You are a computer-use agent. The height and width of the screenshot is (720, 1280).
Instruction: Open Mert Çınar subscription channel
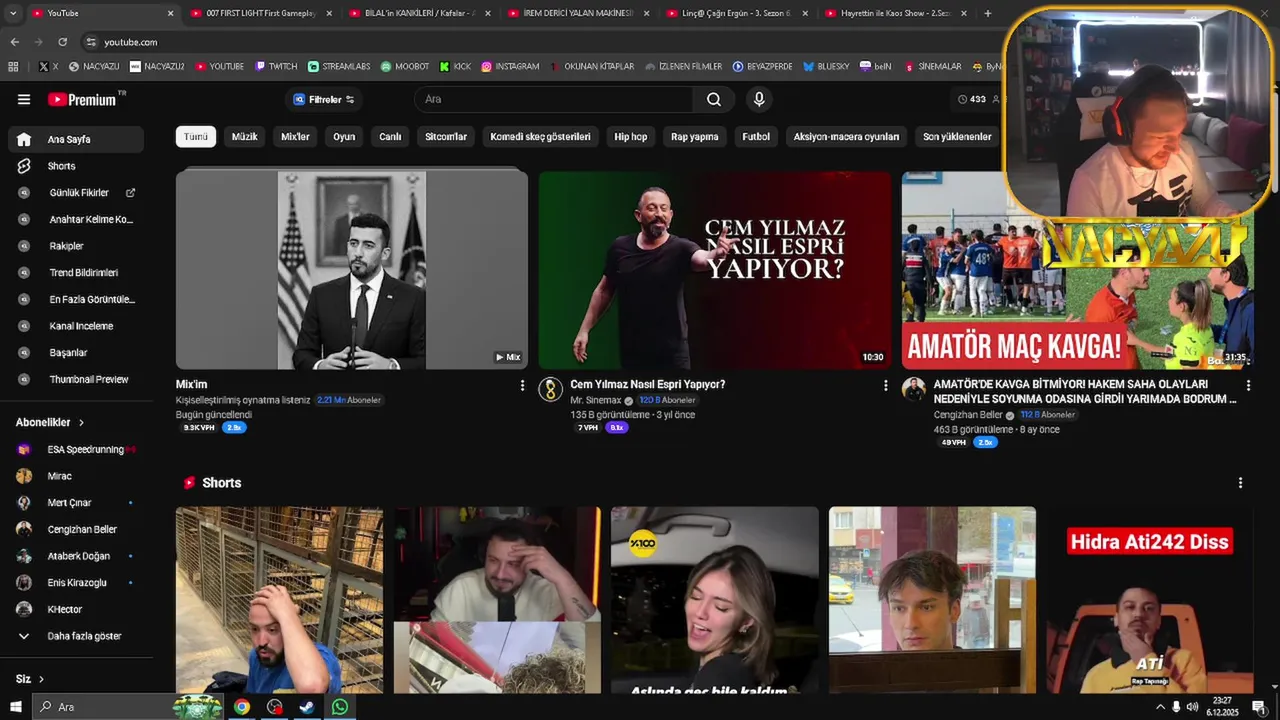(x=76, y=503)
